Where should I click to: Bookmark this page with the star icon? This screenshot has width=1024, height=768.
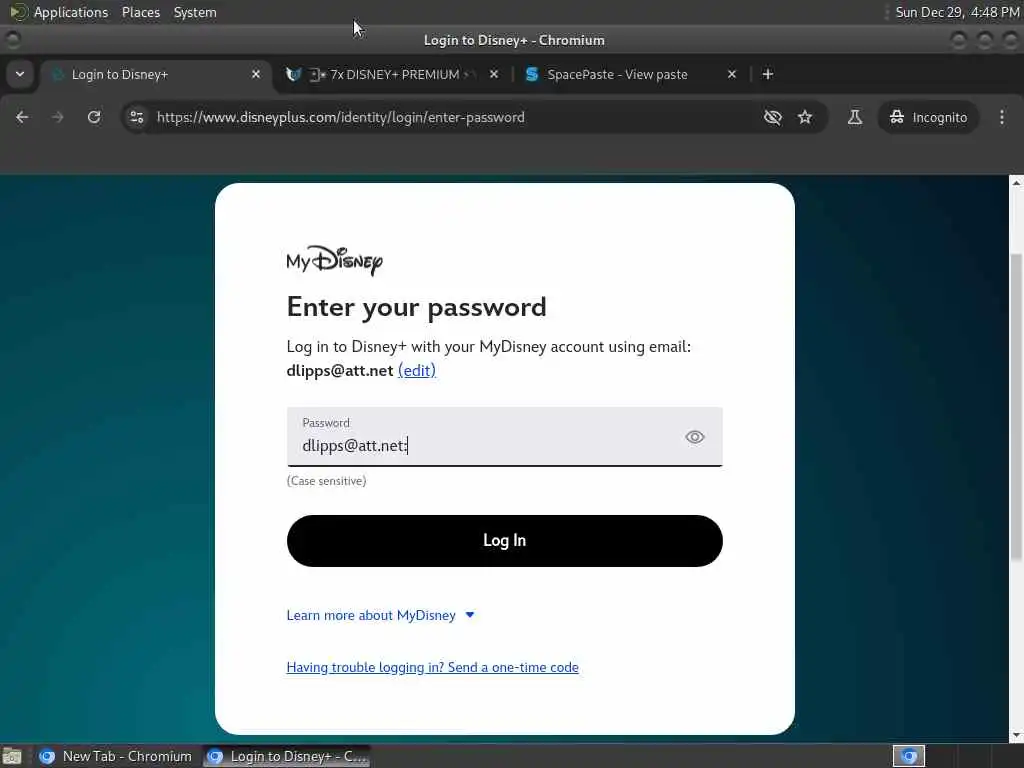(x=805, y=117)
